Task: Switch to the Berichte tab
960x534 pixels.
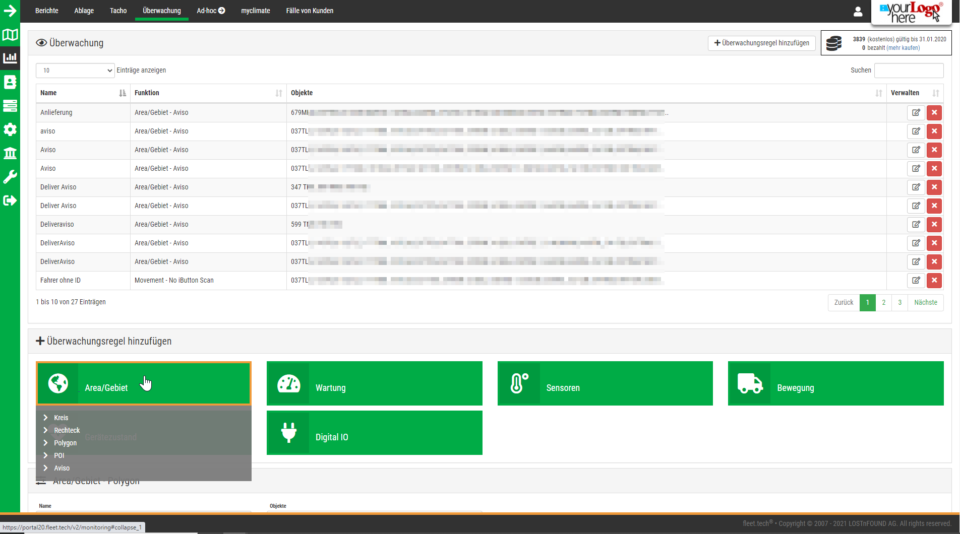Action: [x=46, y=11]
